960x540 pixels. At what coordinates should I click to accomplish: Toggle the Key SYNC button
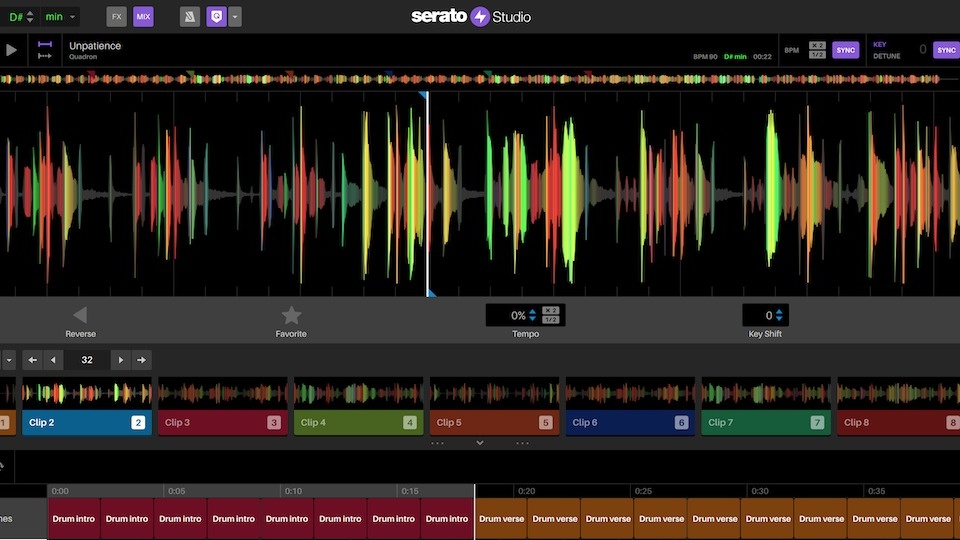click(946, 50)
